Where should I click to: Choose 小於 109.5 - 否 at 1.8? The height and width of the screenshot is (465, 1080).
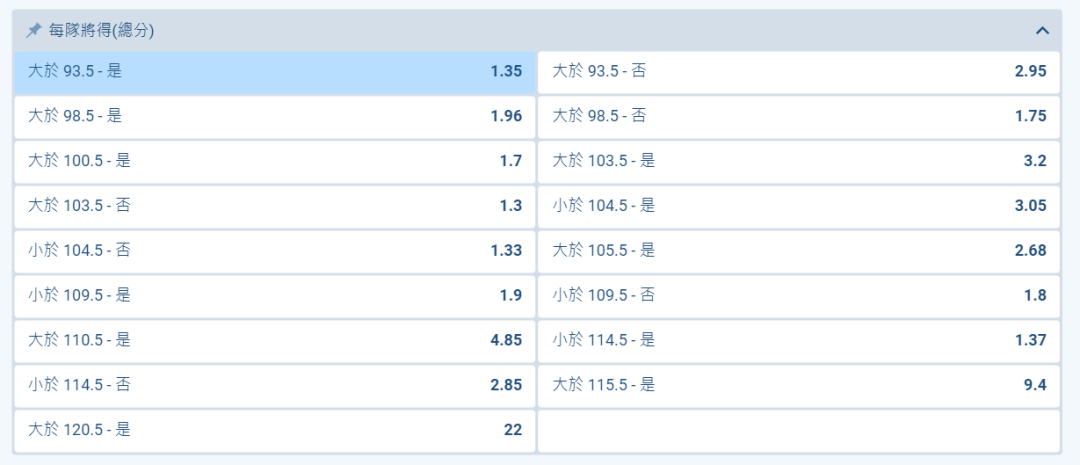[798, 296]
